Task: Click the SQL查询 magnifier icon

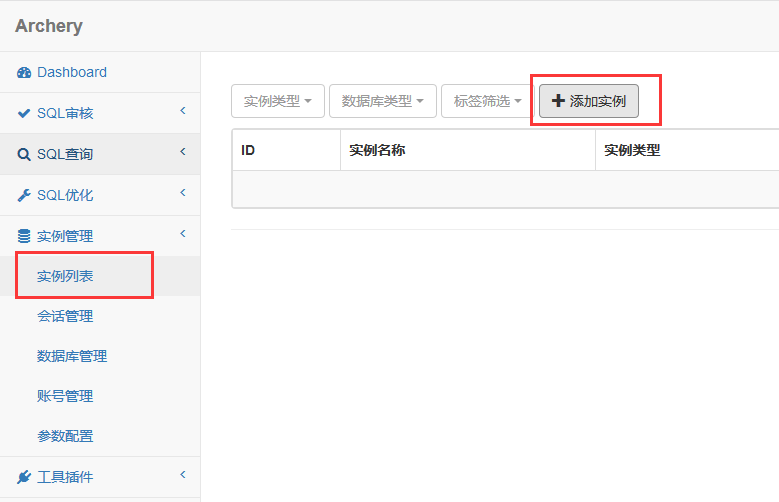Action: 24,155
